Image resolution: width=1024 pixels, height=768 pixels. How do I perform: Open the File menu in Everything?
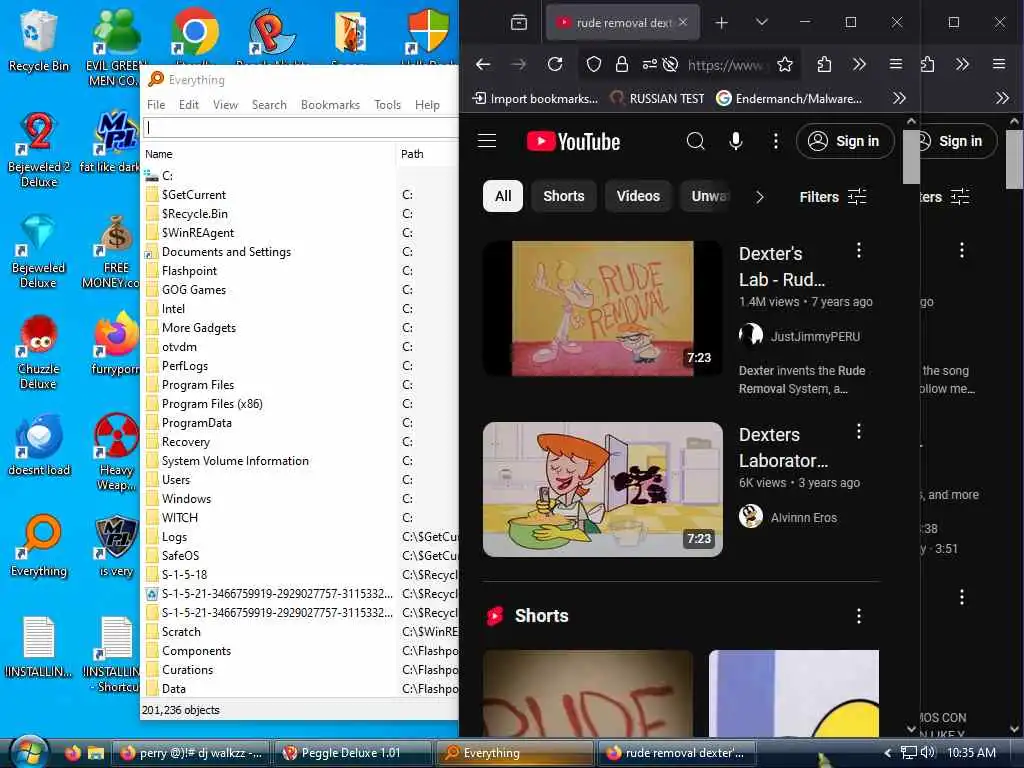pyautogui.click(x=156, y=104)
